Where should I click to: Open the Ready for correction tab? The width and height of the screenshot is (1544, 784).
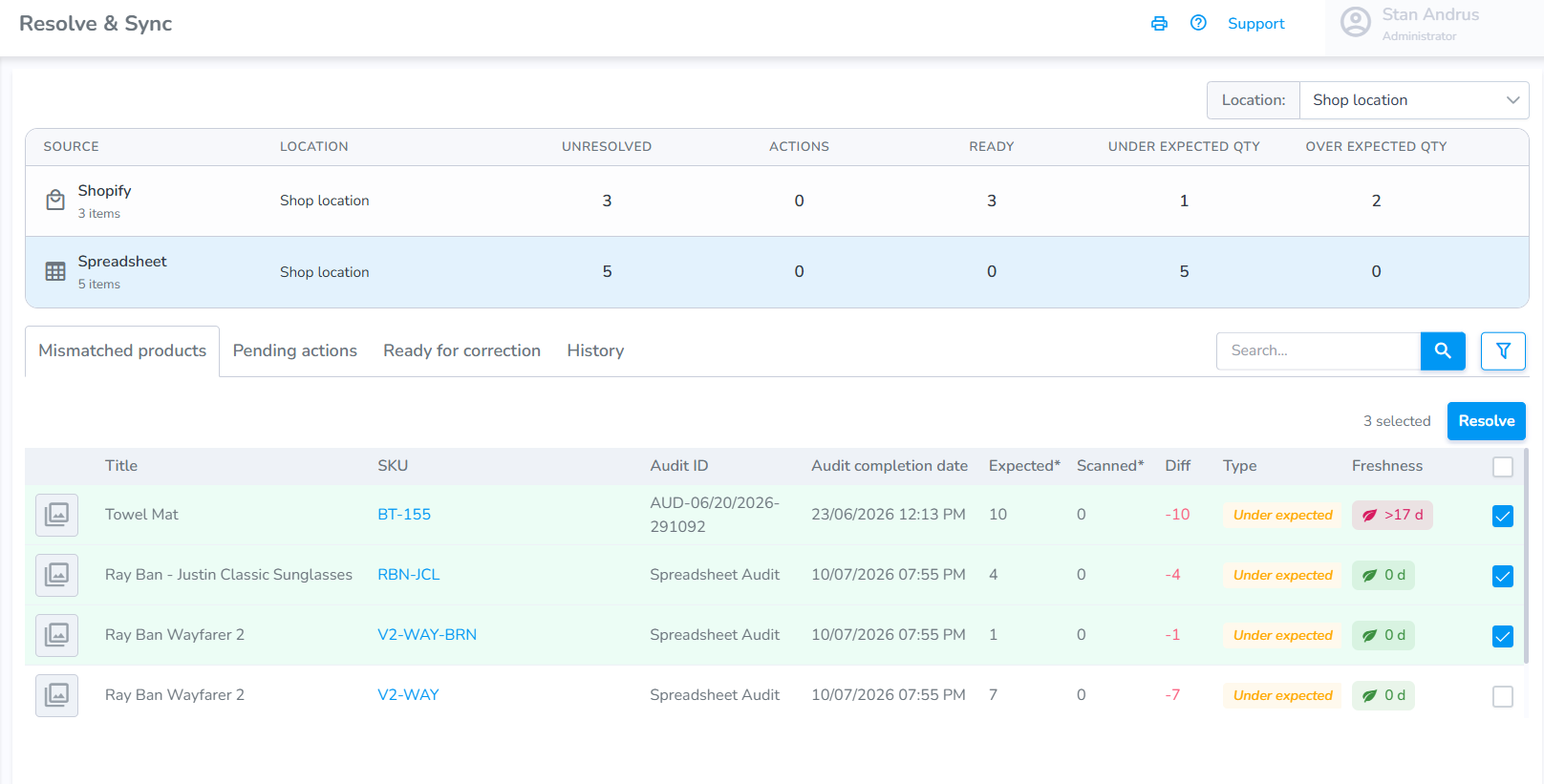coord(462,350)
